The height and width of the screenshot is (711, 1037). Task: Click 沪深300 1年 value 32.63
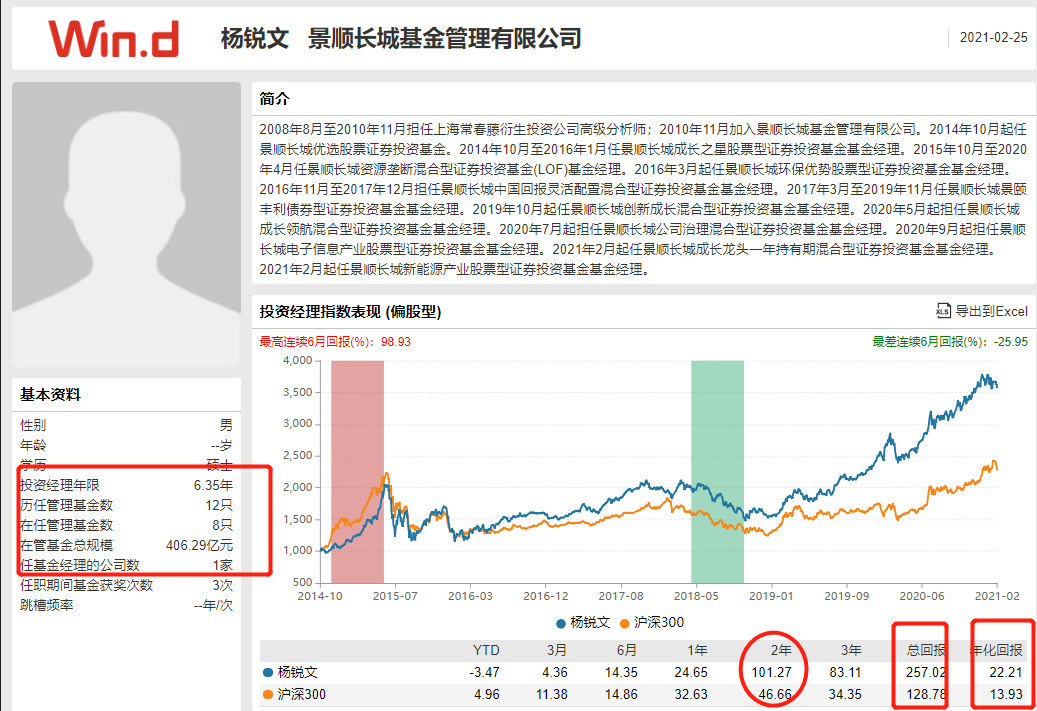point(691,694)
